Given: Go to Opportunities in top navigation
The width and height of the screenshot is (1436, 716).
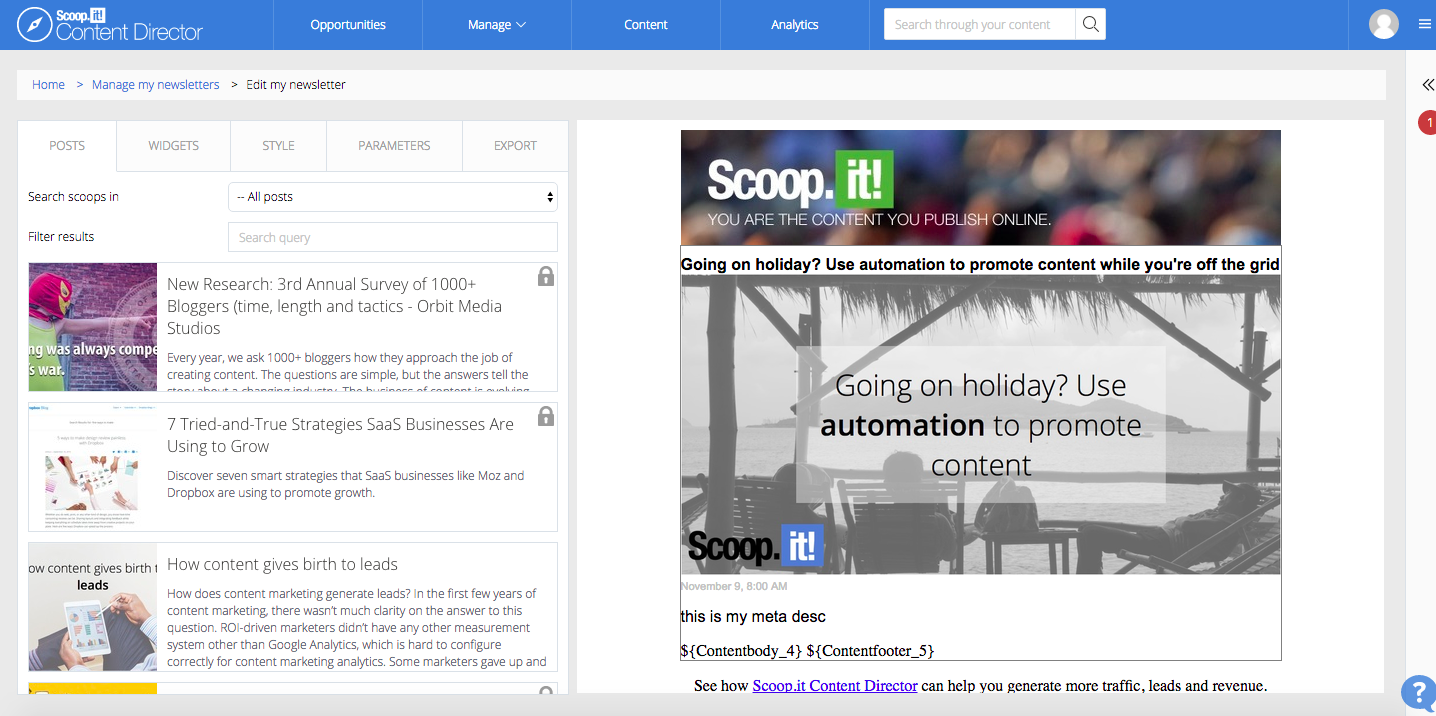Looking at the screenshot, I should (x=348, y=25).
